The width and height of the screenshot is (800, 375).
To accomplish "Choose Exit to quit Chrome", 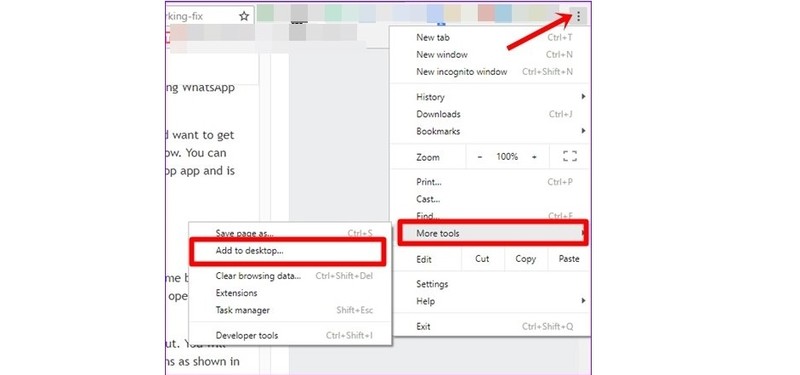I will tap(490, 327).
